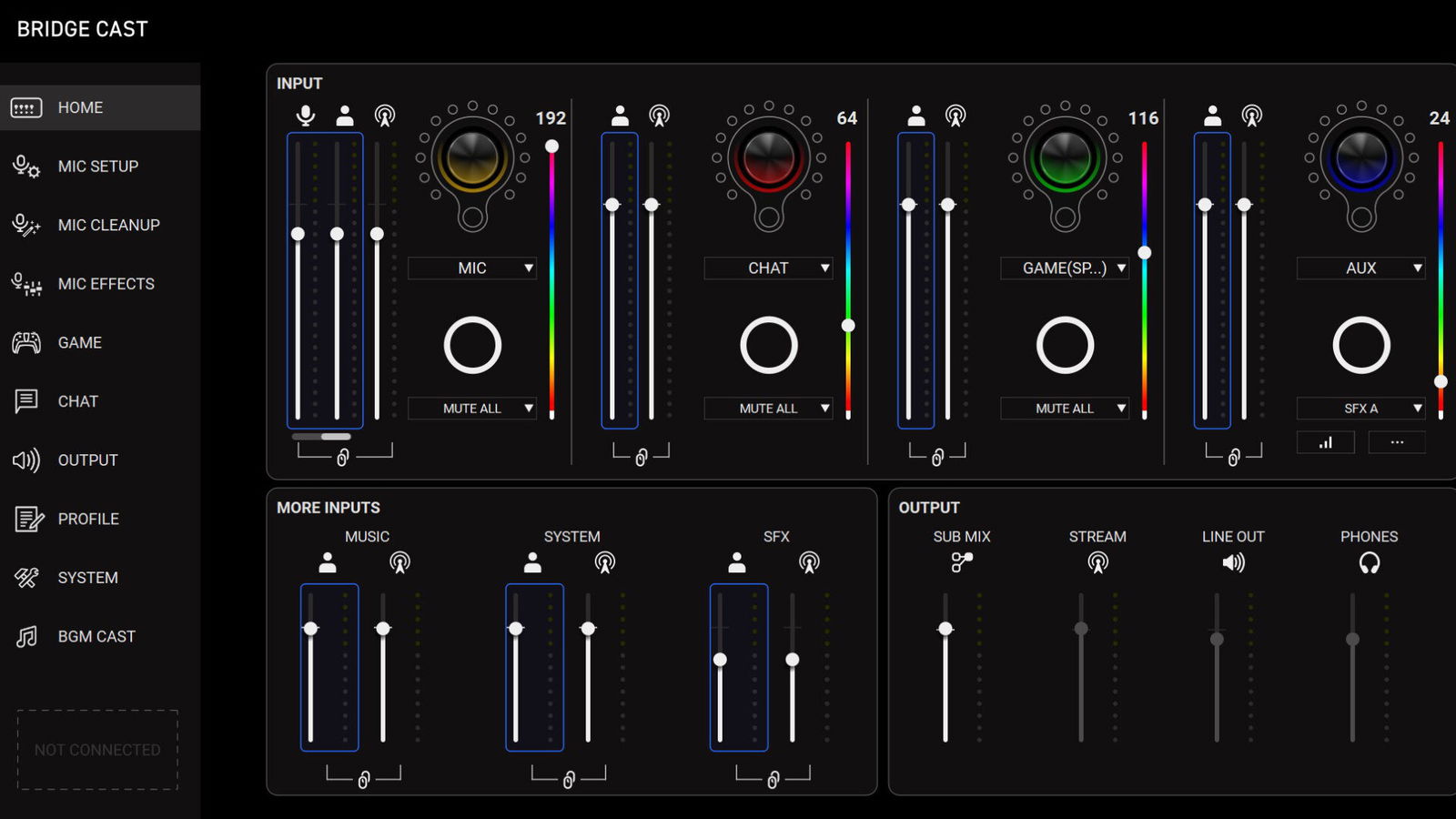The height and width of the screenshot is (819, 1456).
Task: Click the stream broadcast icon in CHAT channel
Action: pyautogui.click(x=659, y=116)
